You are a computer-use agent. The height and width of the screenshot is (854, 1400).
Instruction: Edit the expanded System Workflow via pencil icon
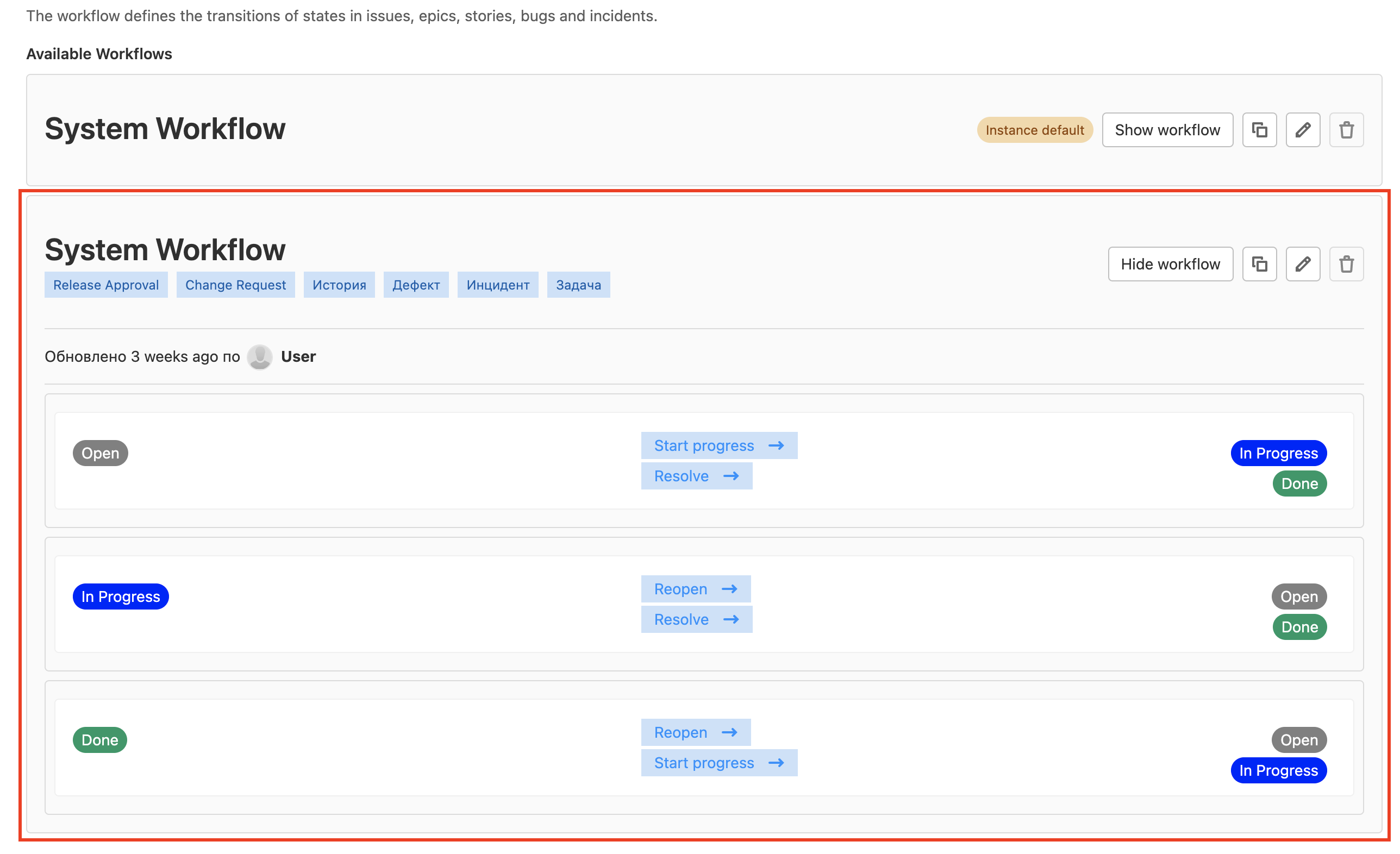tap(1302, 264)
